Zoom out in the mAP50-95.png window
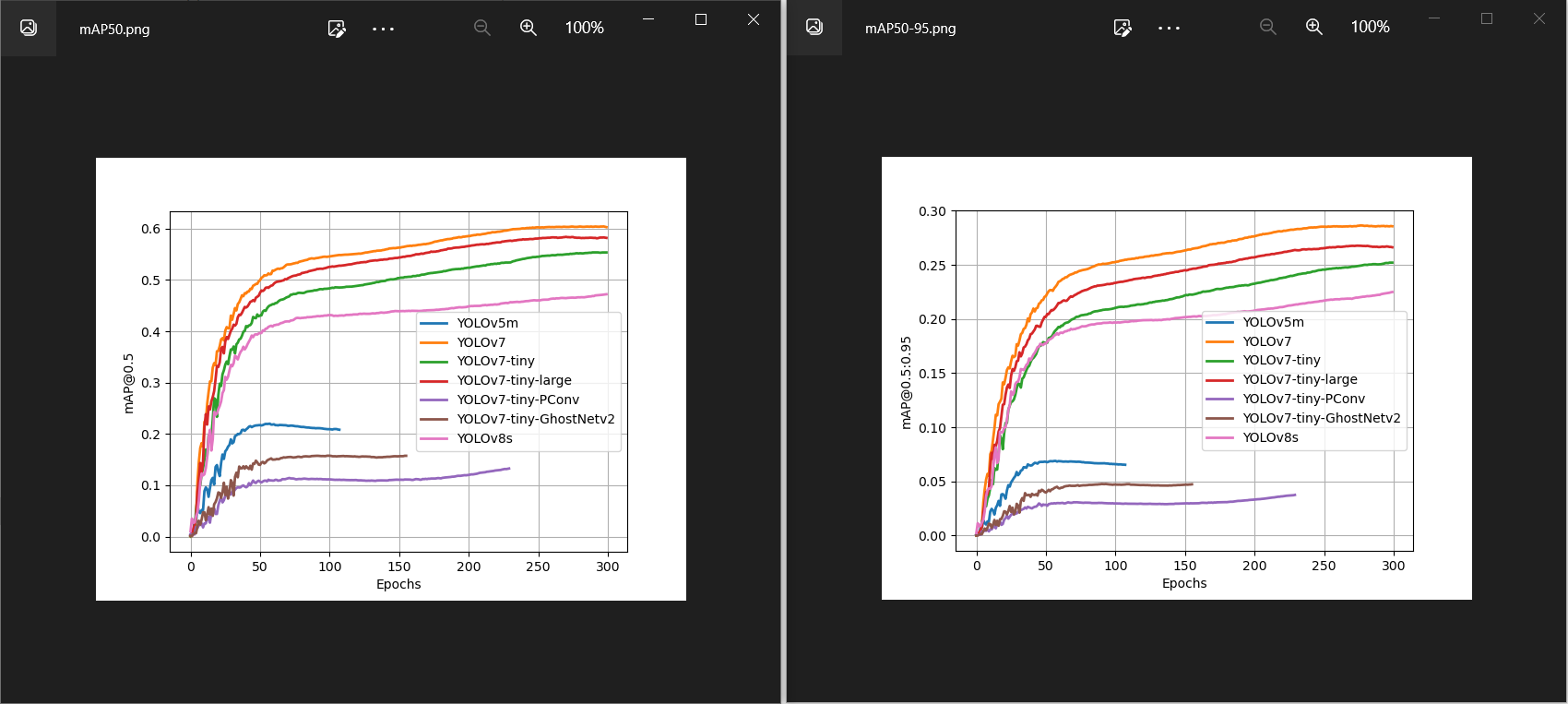This screenshot has height=704, width=1568. tap(1268, 27)
